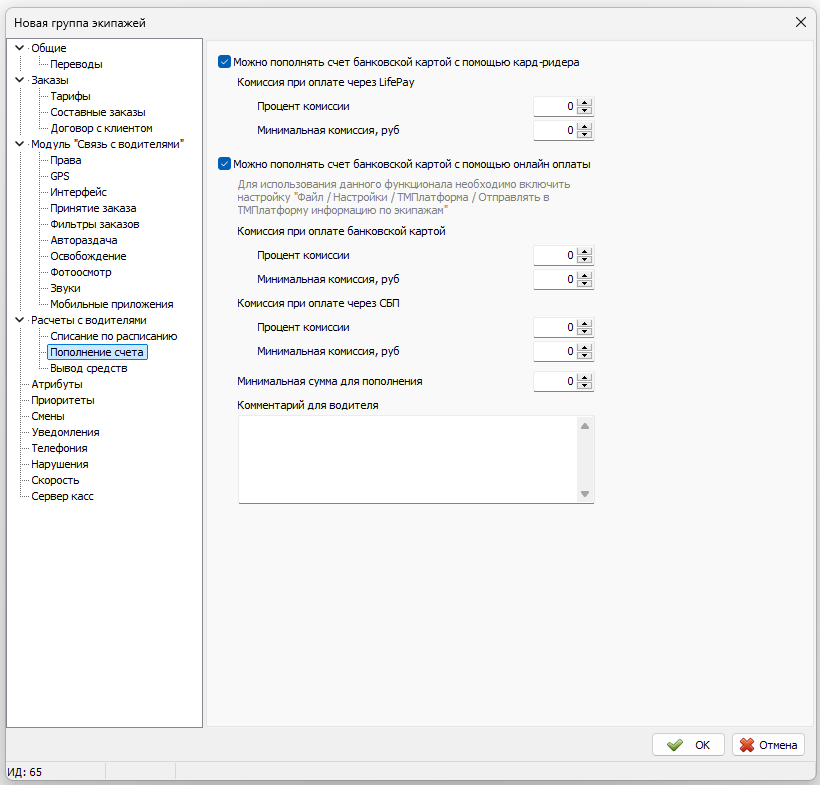820x785 pixels.
Task: Open the Права settings page
Action: [x=65, y=160]
